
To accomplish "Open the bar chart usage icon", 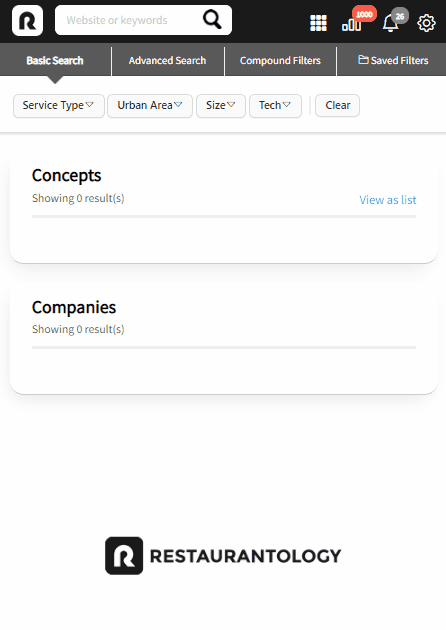I will coord(351,25).
